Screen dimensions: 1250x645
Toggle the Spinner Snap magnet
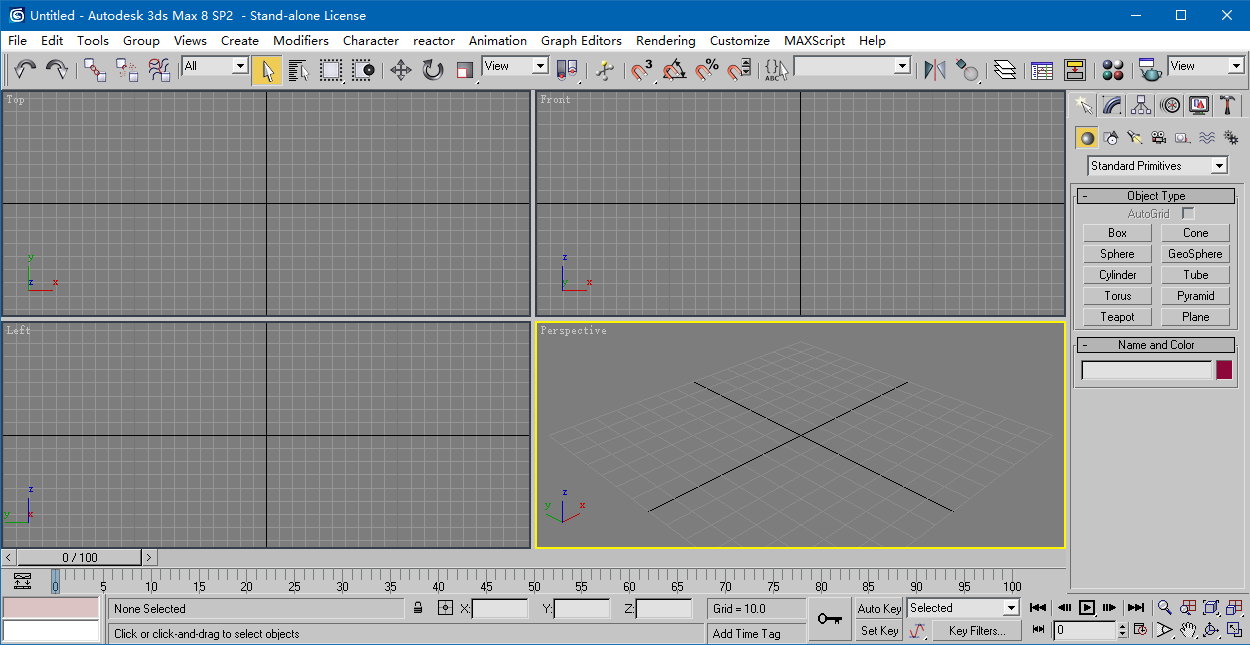[739, 70]
